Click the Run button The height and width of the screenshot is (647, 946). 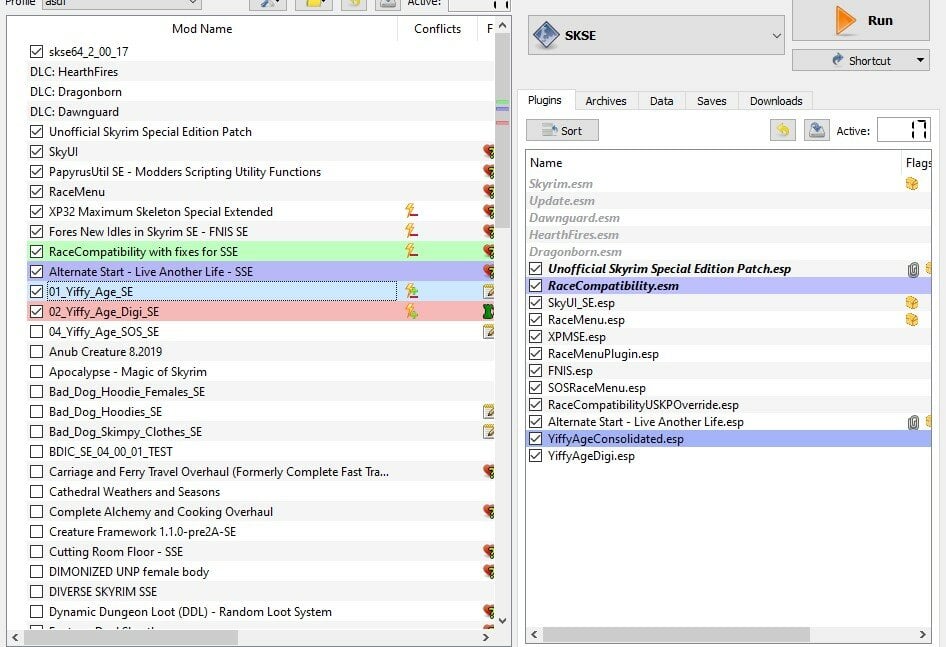tap(861, 20)
